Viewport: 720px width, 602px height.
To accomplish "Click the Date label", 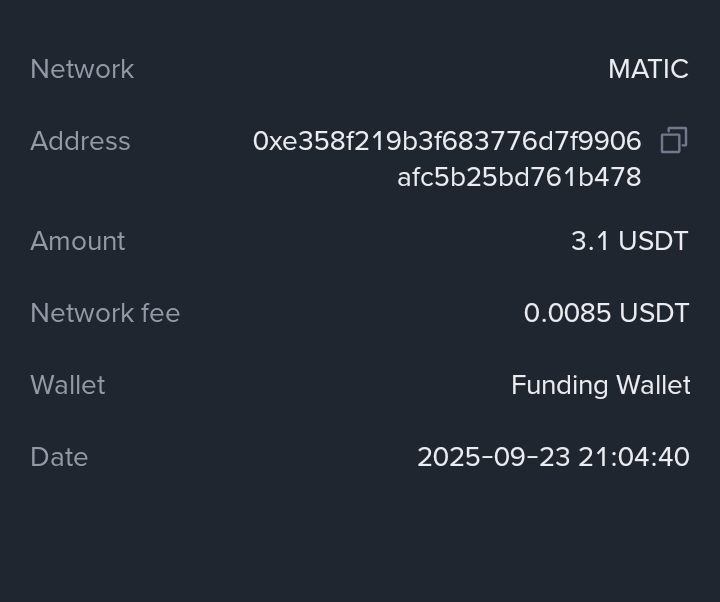I will [x=59, y=457].
